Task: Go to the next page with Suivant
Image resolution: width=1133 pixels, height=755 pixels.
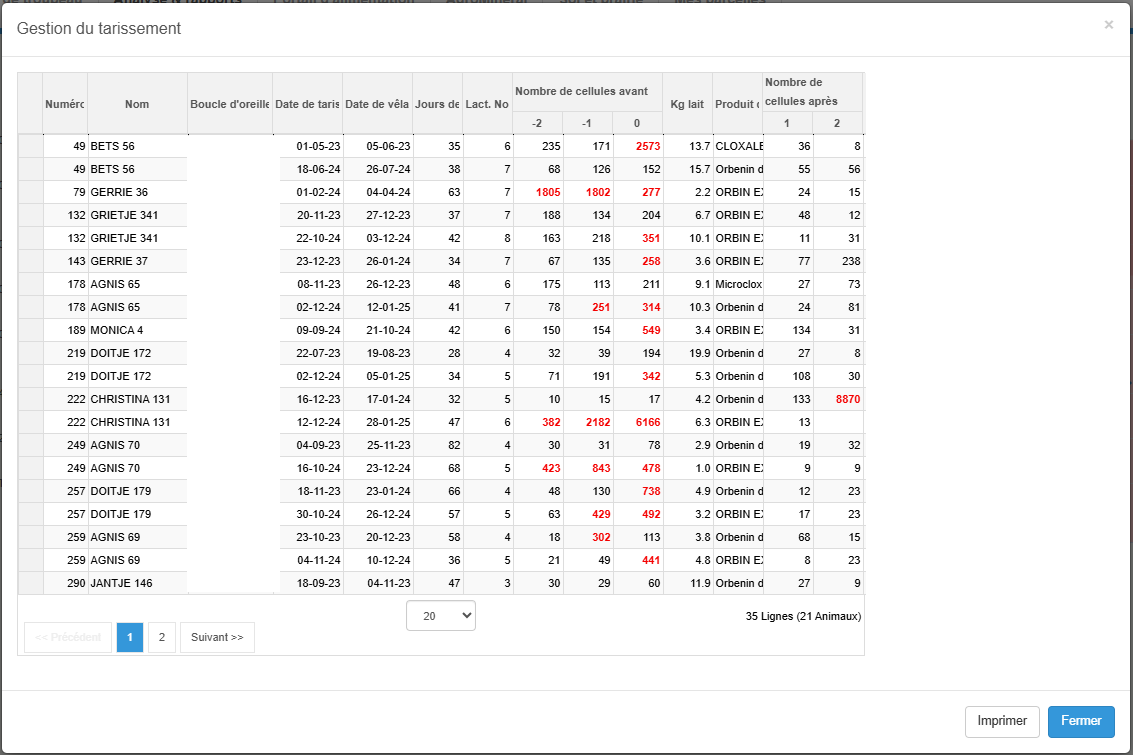Action: [217, 637]
